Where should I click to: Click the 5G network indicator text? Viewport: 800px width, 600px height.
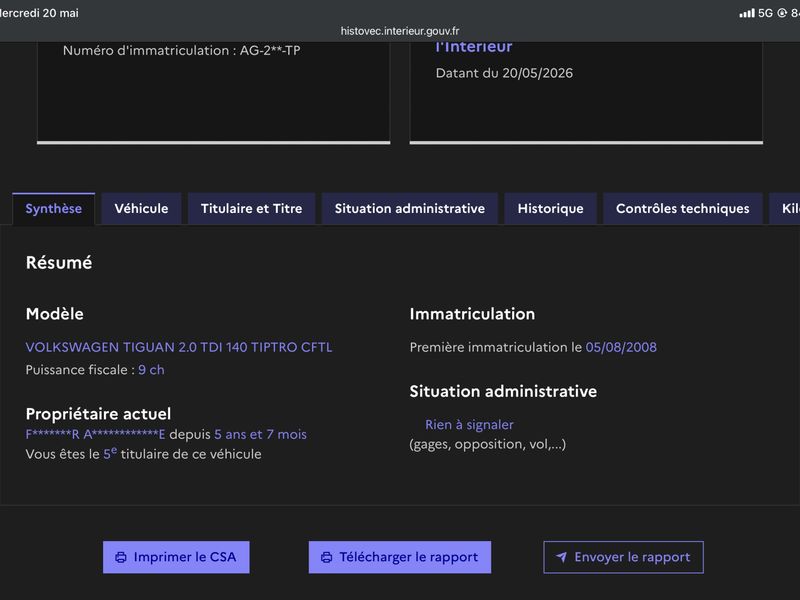(765, 13)
